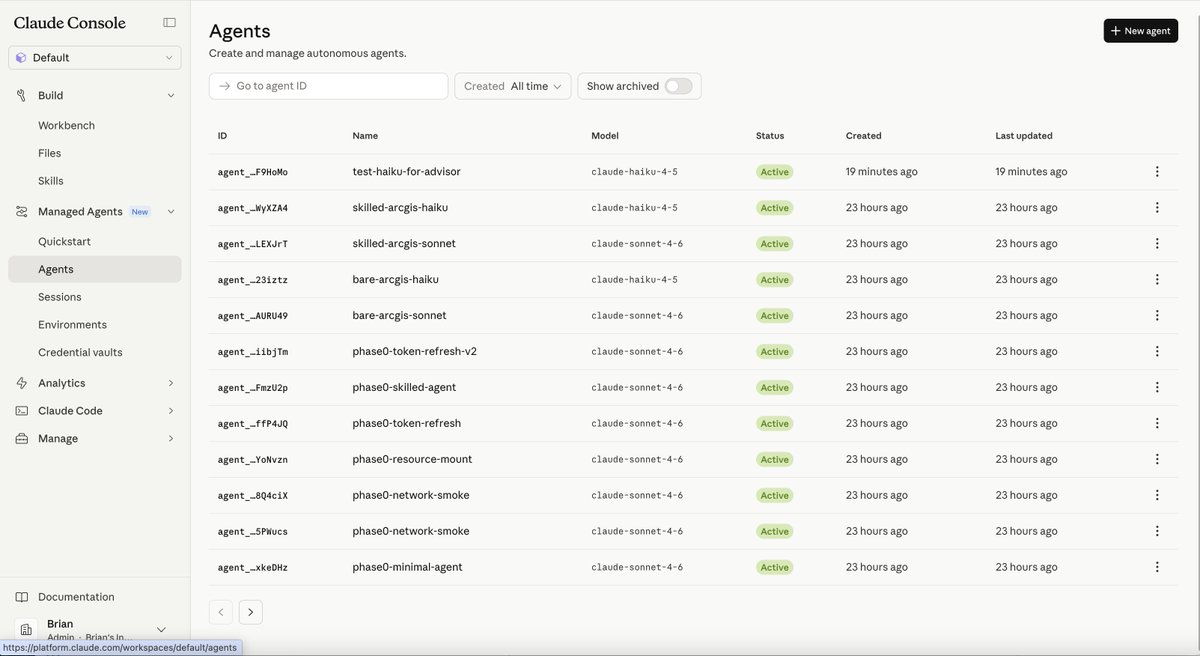Select Agents in the sidebar
The image size is (1200, 656).
[95, 269]
